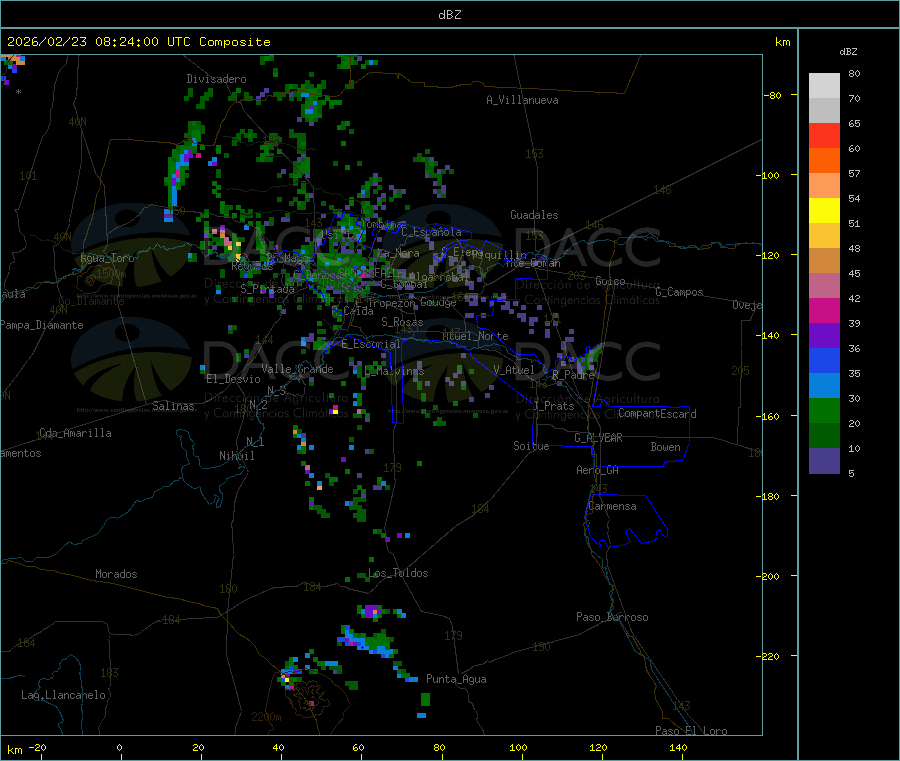Image resolution: width=900 pixels, height=761 pixels.
Task: Click the A_Villanueva location label
Action: (522, 100)
